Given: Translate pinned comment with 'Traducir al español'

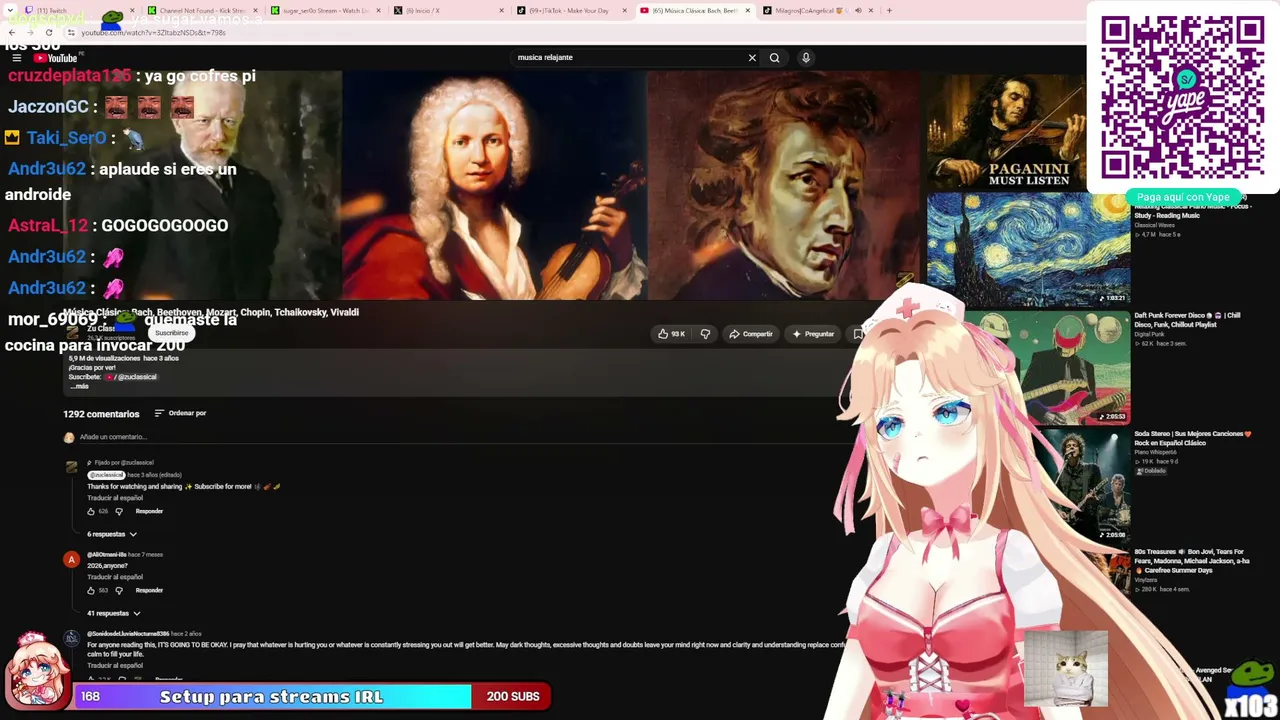Looking at the screenshot, I should (115, 498).
